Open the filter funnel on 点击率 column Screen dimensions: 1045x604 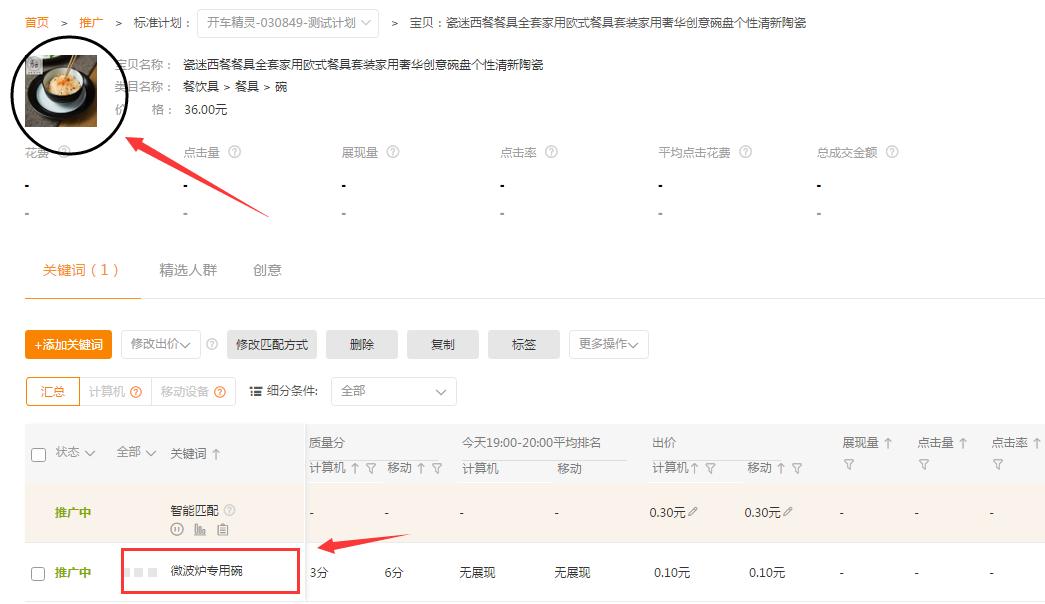(998, 462)
